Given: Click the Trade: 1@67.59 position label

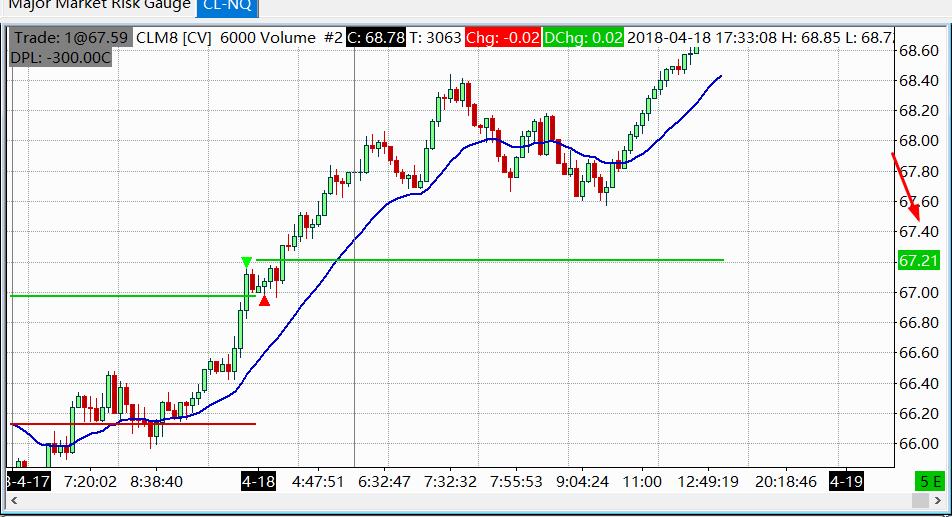Looking at the screenshot, I should coord(71,38).
